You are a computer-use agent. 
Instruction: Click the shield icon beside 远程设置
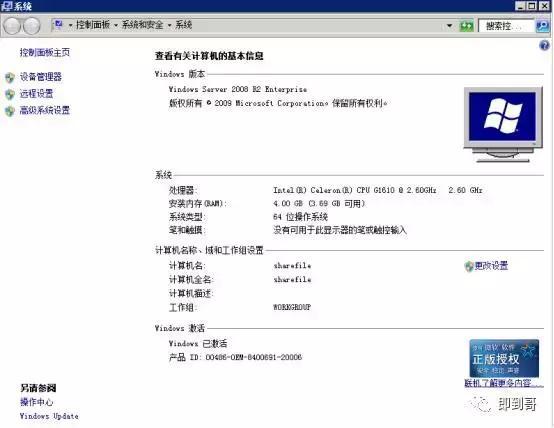[x=10, y=94]
